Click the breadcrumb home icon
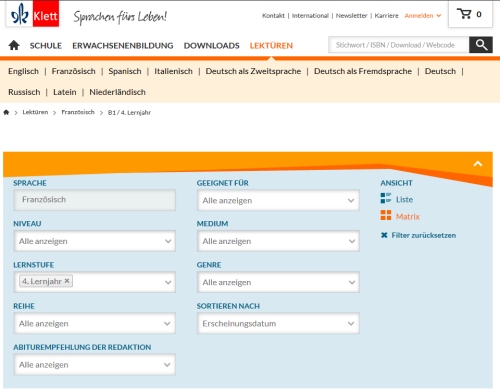The width and height of the screenshot is (500, 391). [6, 112]
